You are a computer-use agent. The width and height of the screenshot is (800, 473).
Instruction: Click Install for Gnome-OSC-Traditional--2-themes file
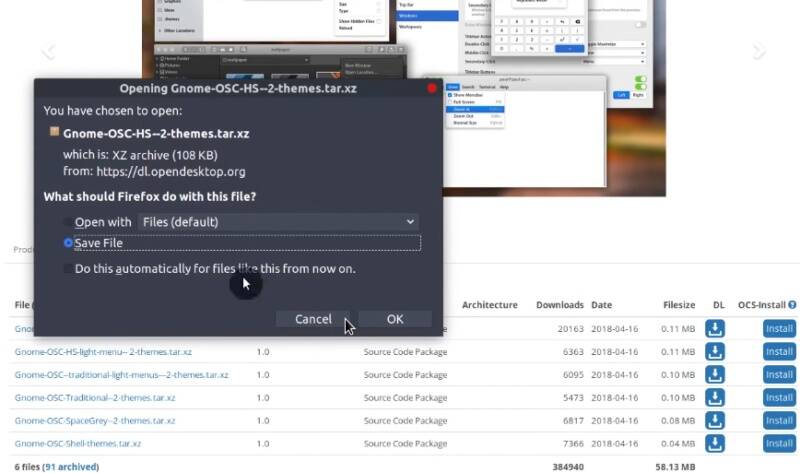coord(779,397)
